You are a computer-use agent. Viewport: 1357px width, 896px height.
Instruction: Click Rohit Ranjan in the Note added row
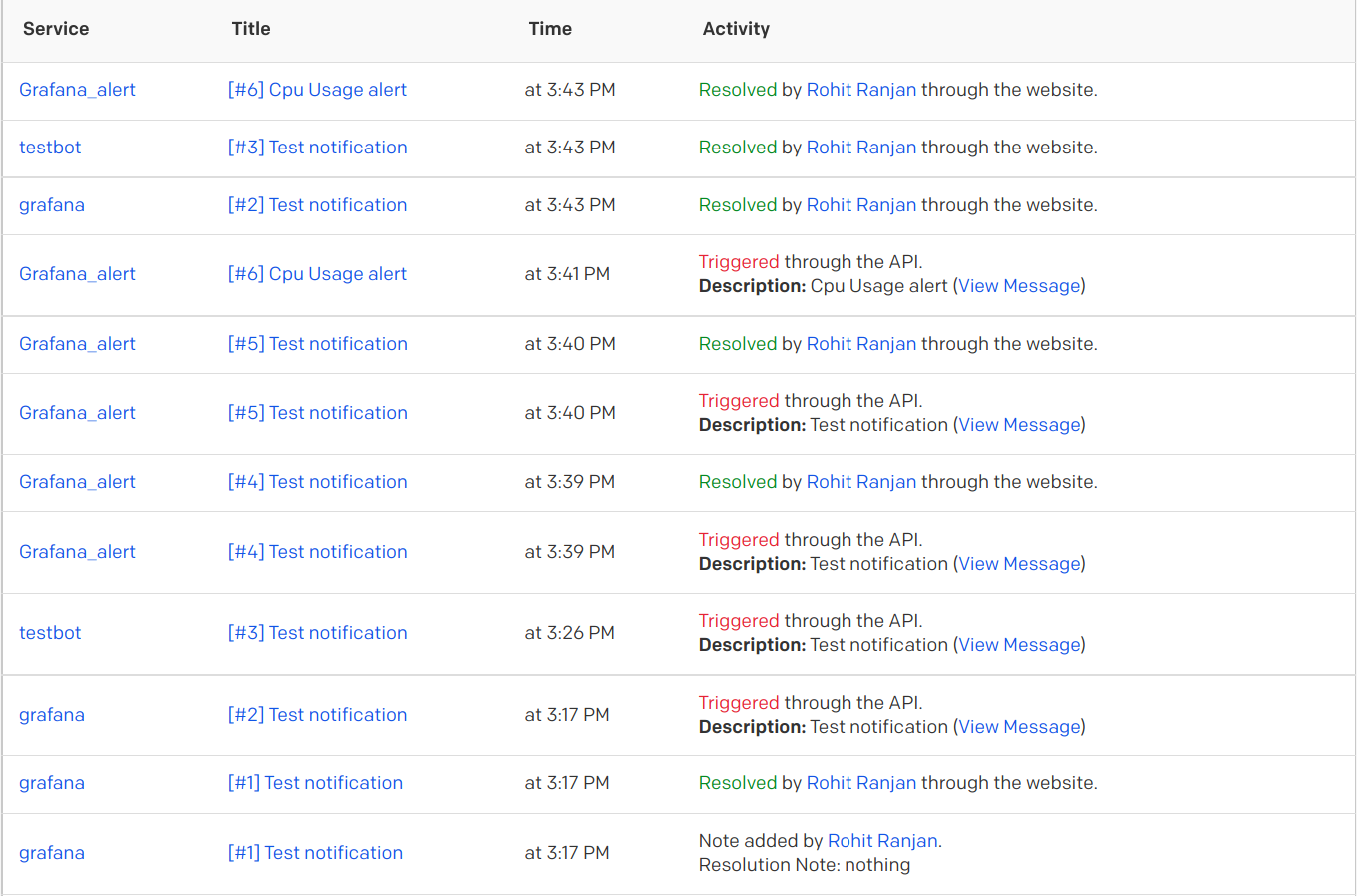882,841
